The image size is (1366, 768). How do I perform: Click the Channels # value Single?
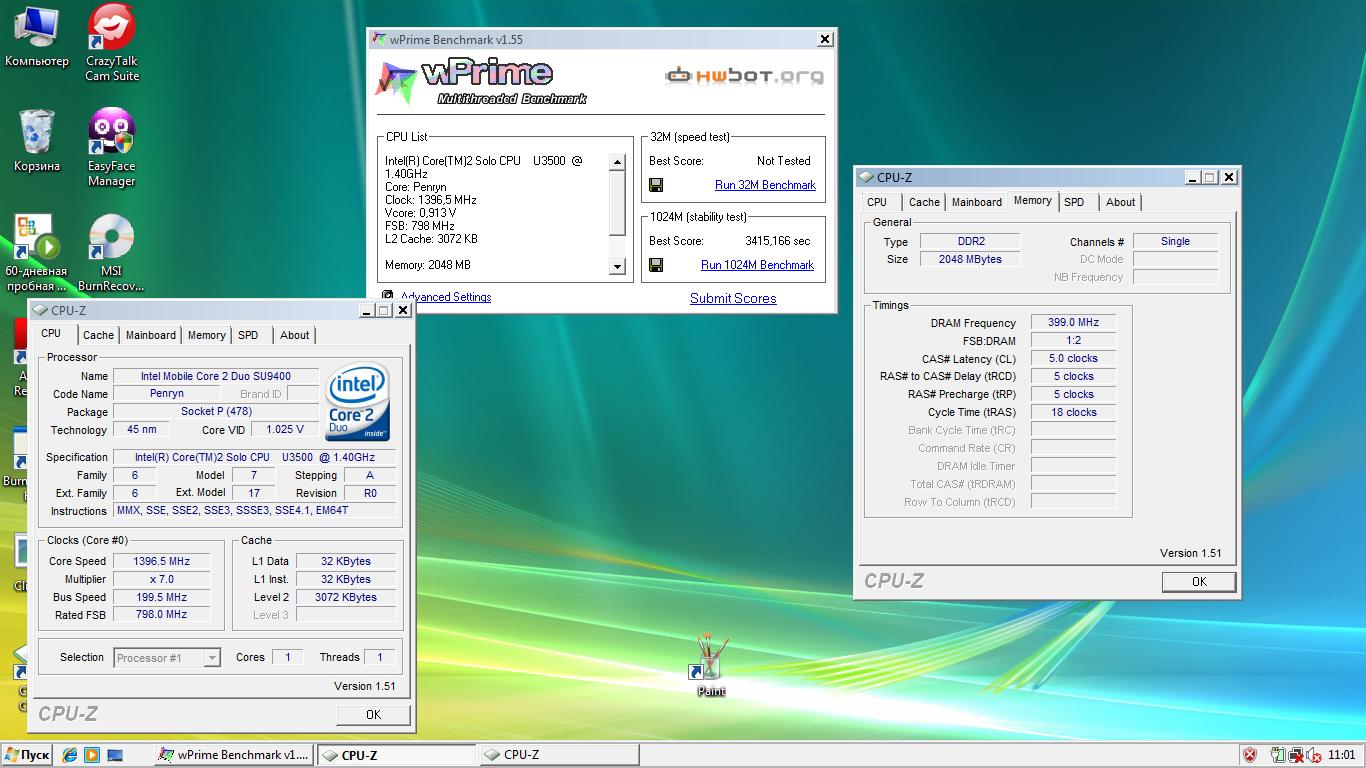pyautogui.click(x=1175, y=241)
